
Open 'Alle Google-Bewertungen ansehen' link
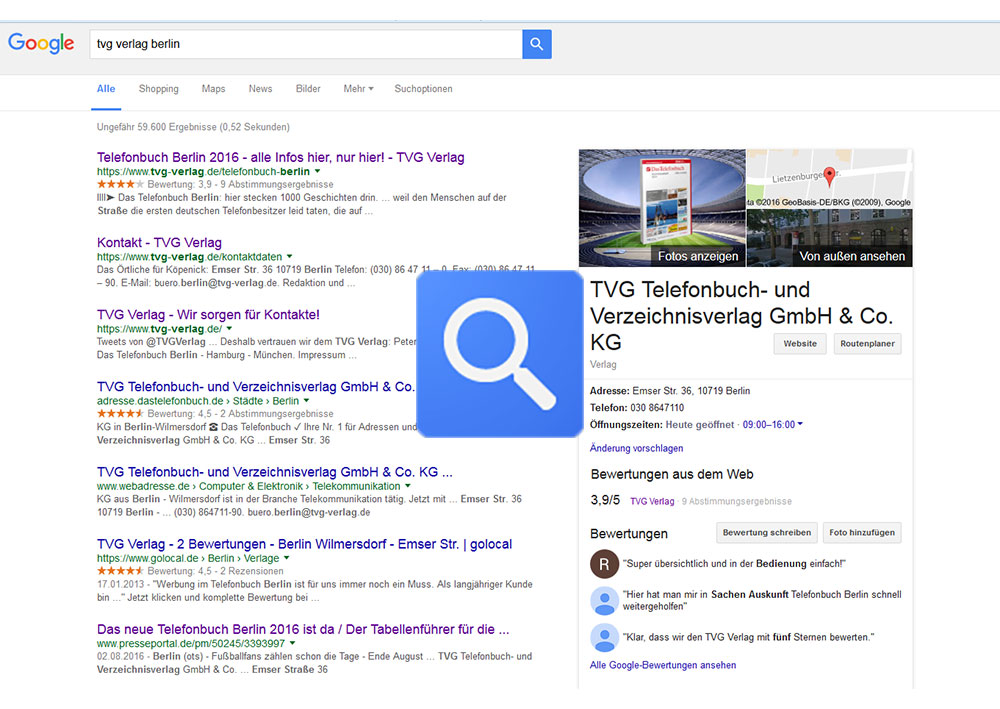click(663, 665)
